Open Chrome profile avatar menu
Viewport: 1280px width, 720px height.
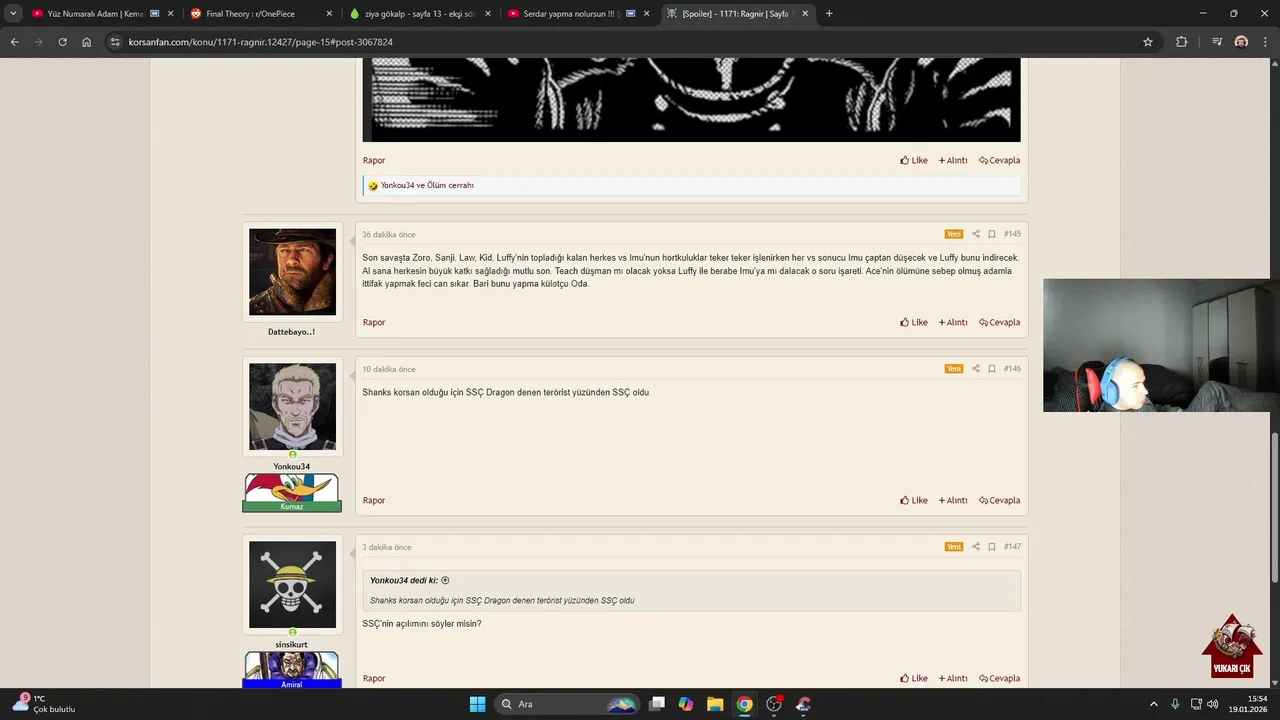click(x=1241, y=42)
